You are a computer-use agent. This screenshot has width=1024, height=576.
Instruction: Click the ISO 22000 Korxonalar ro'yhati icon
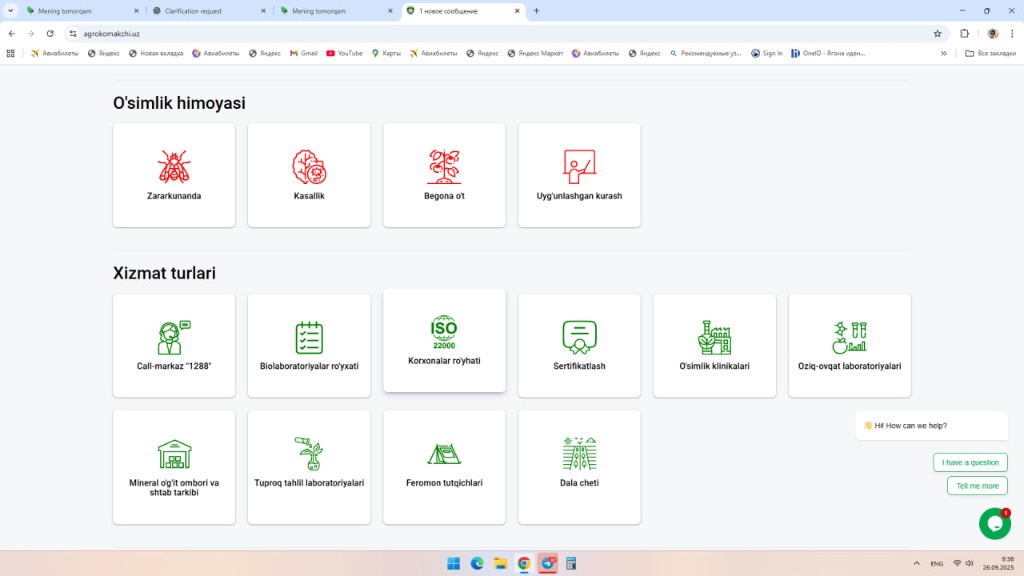pos(444,332)
